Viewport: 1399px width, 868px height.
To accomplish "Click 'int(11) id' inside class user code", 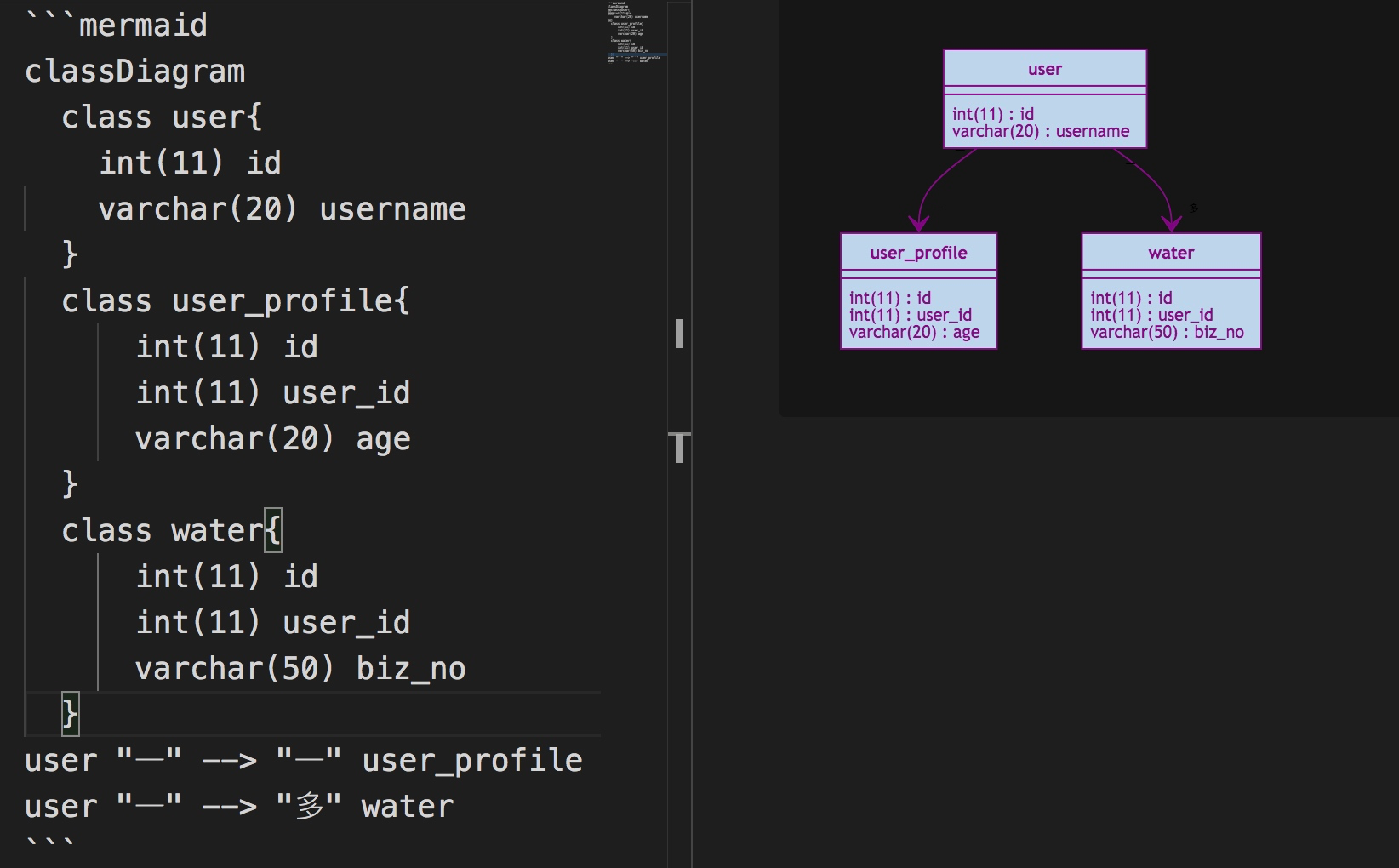I will (190, 163).
